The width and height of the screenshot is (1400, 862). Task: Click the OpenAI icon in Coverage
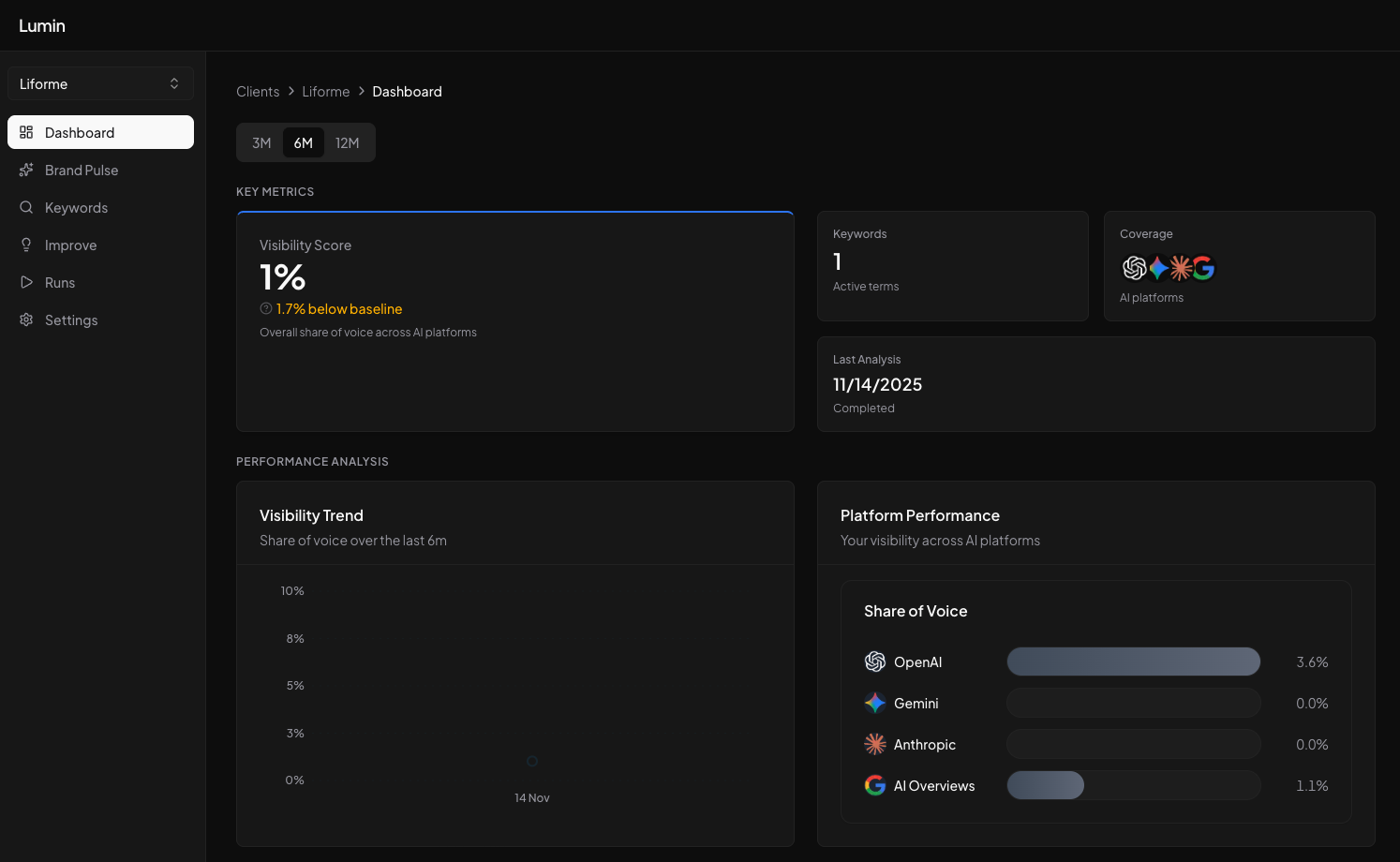(x=1134, y=268)
